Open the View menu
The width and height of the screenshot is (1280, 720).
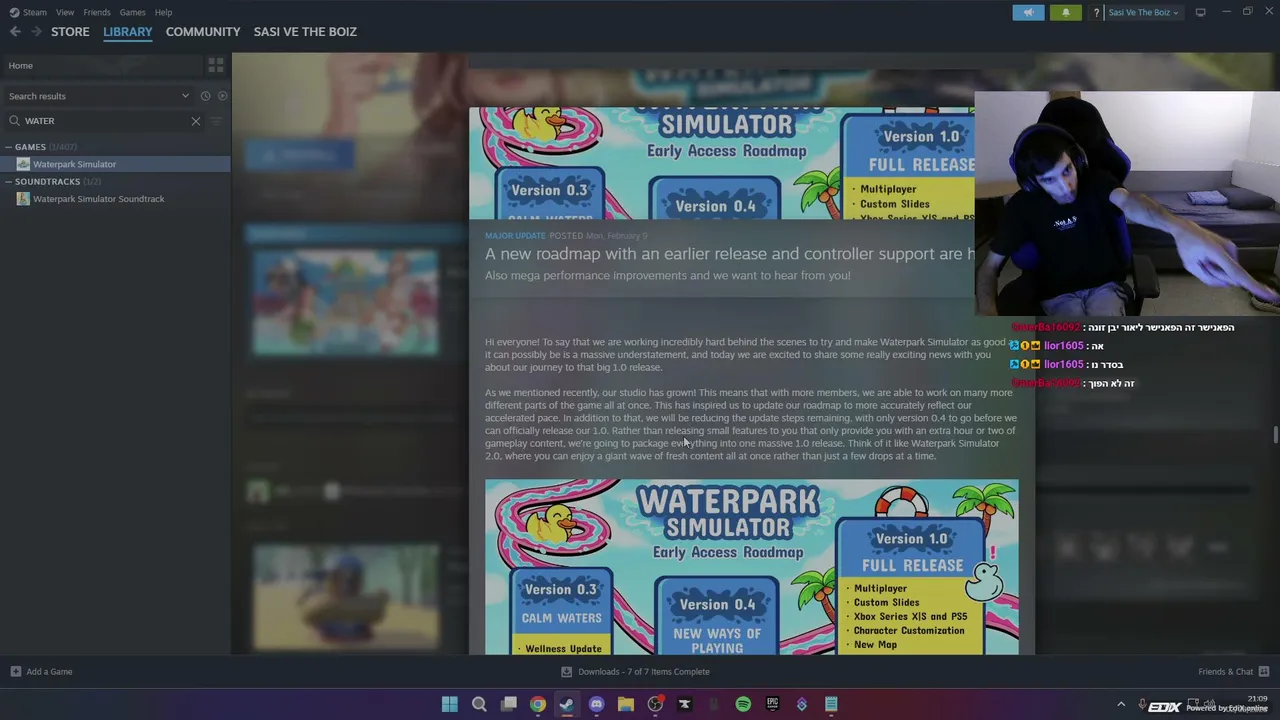[65, 12]
